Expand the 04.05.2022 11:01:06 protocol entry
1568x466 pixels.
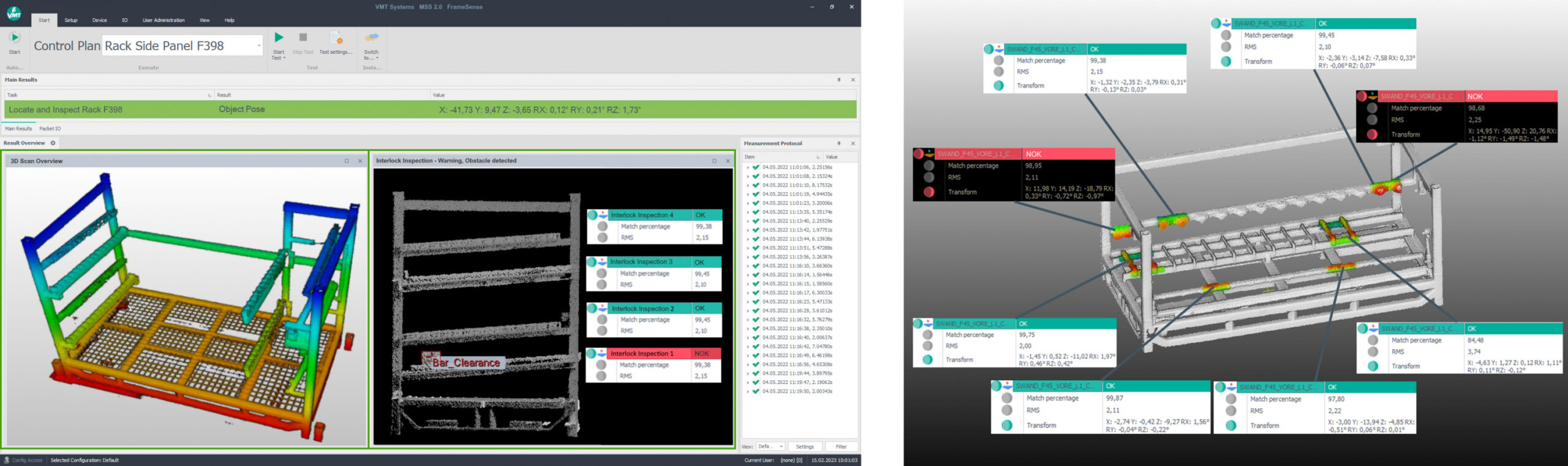point(748,167)
